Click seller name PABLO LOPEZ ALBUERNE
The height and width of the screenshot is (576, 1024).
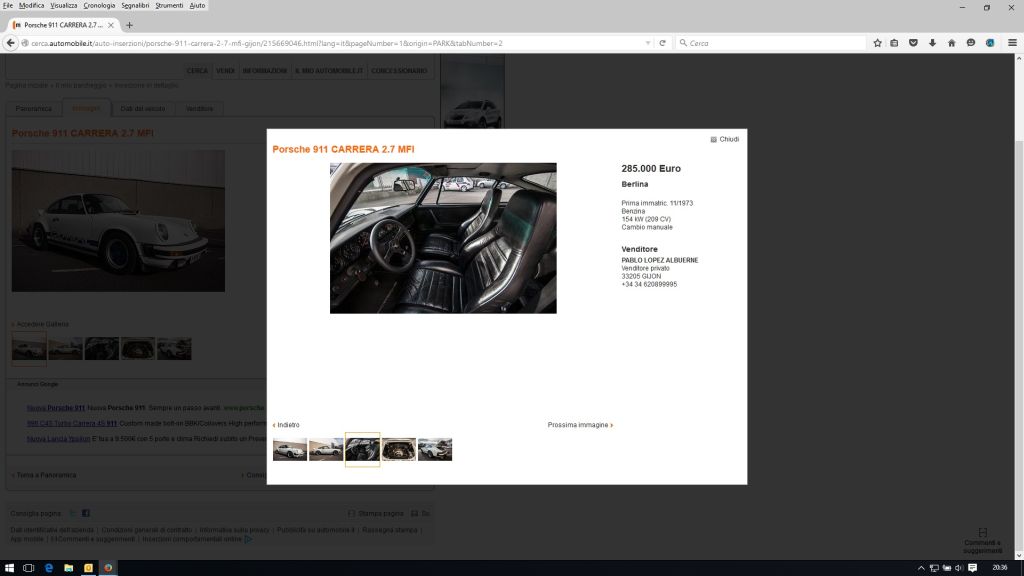[x=660, y=260]
